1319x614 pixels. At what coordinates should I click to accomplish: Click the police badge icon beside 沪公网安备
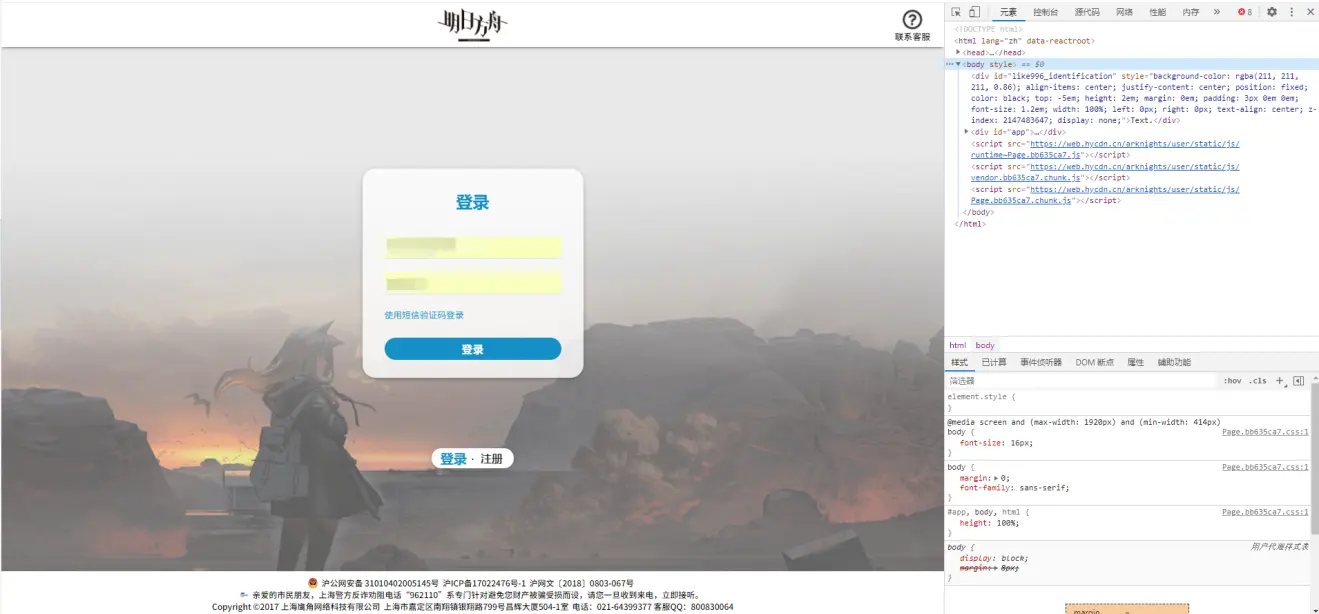(312, 582)
